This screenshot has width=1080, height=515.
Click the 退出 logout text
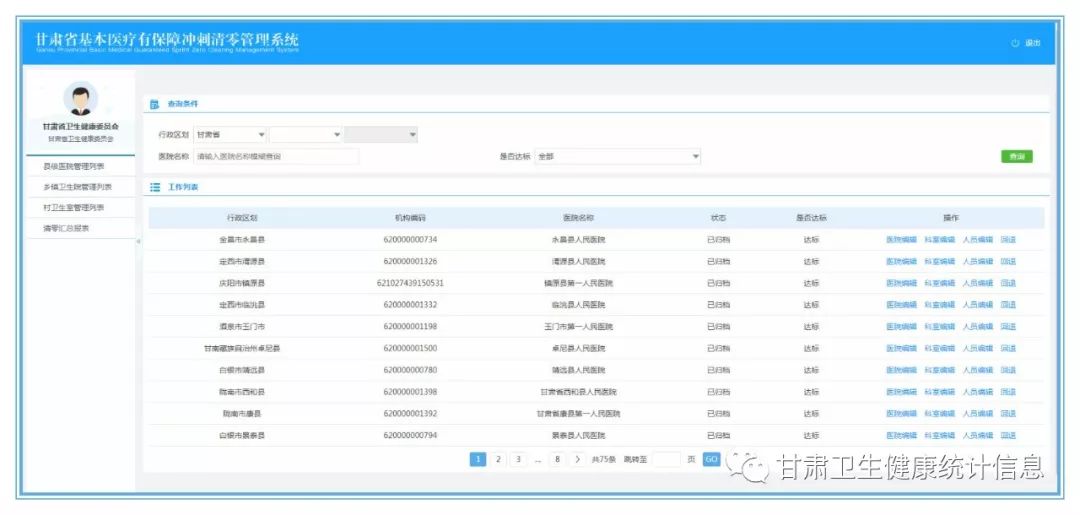[1032, 43]
